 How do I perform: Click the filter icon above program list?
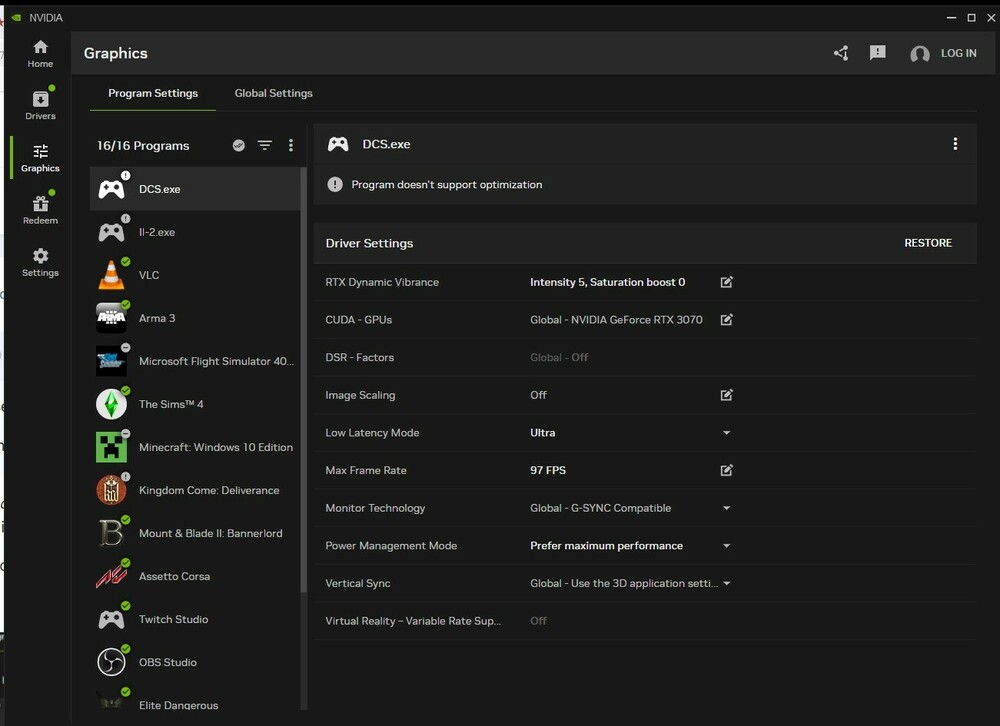265,146
